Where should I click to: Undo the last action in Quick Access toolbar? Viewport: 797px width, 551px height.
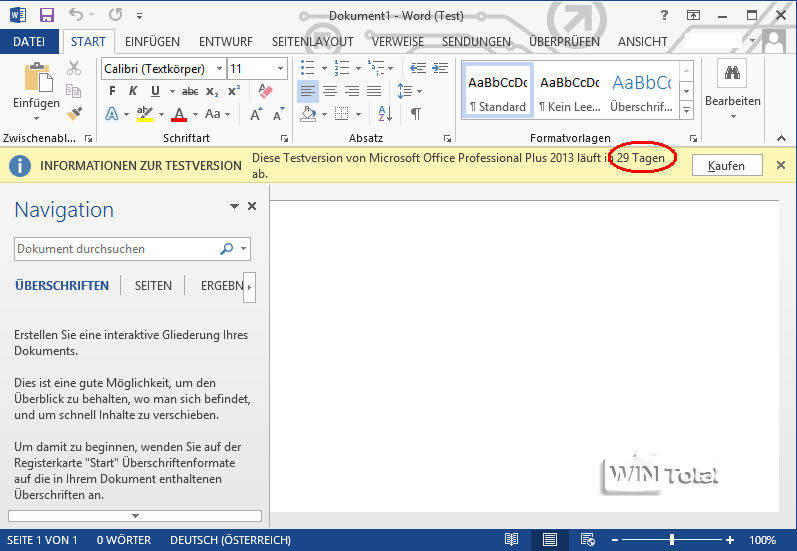coord(76,15)
